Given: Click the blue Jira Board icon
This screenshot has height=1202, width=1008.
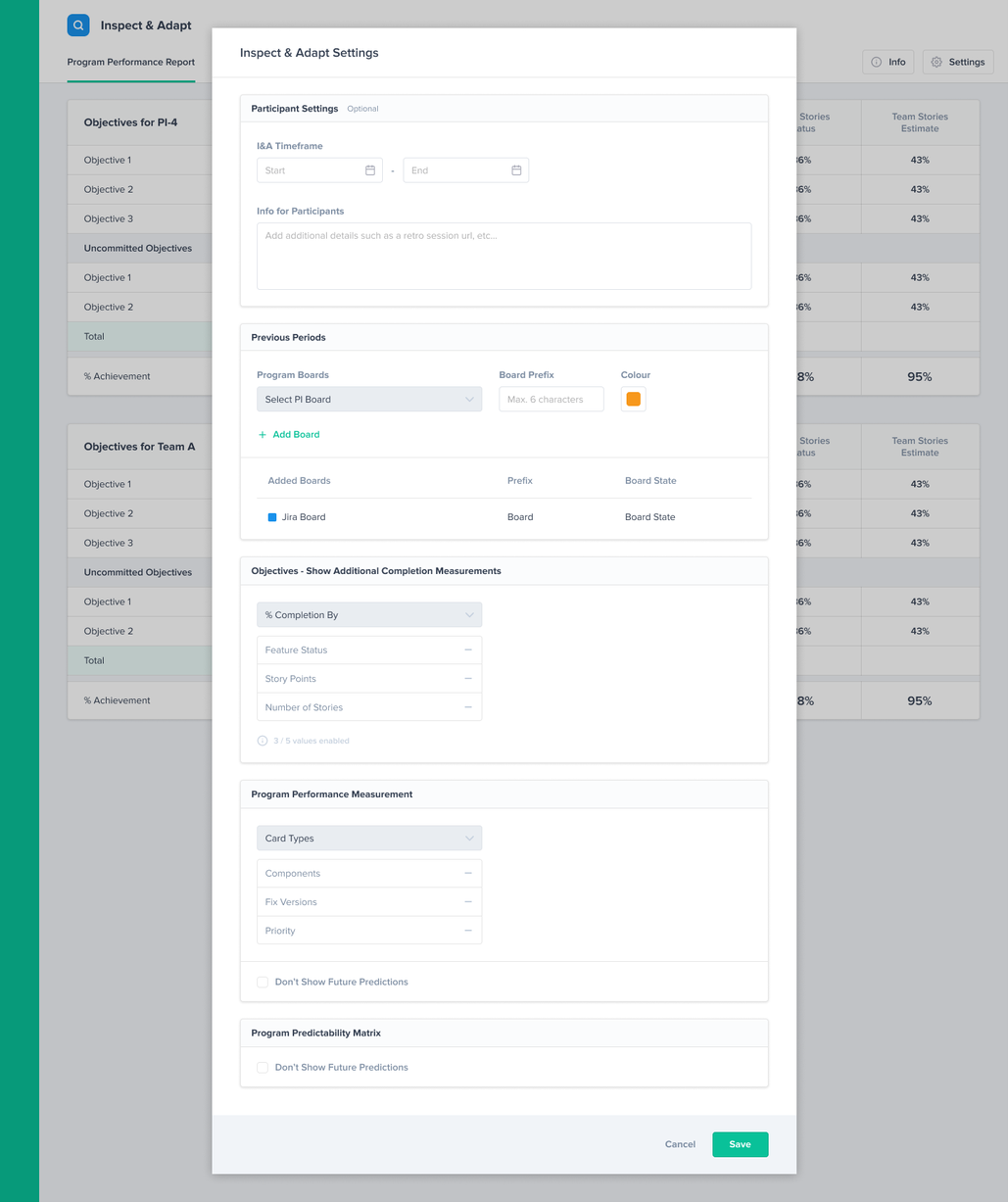Looking at the screenshot, I should pos(271,516).
